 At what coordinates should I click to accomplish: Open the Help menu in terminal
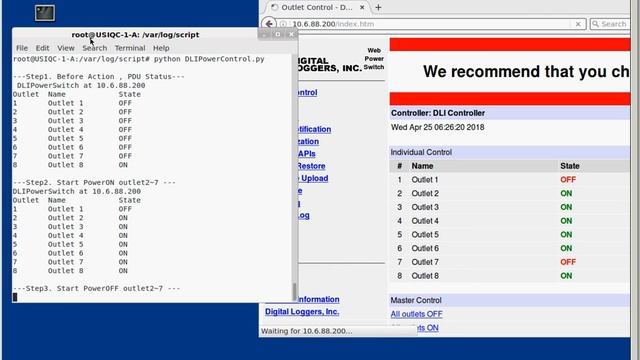(x=161, y=48)
